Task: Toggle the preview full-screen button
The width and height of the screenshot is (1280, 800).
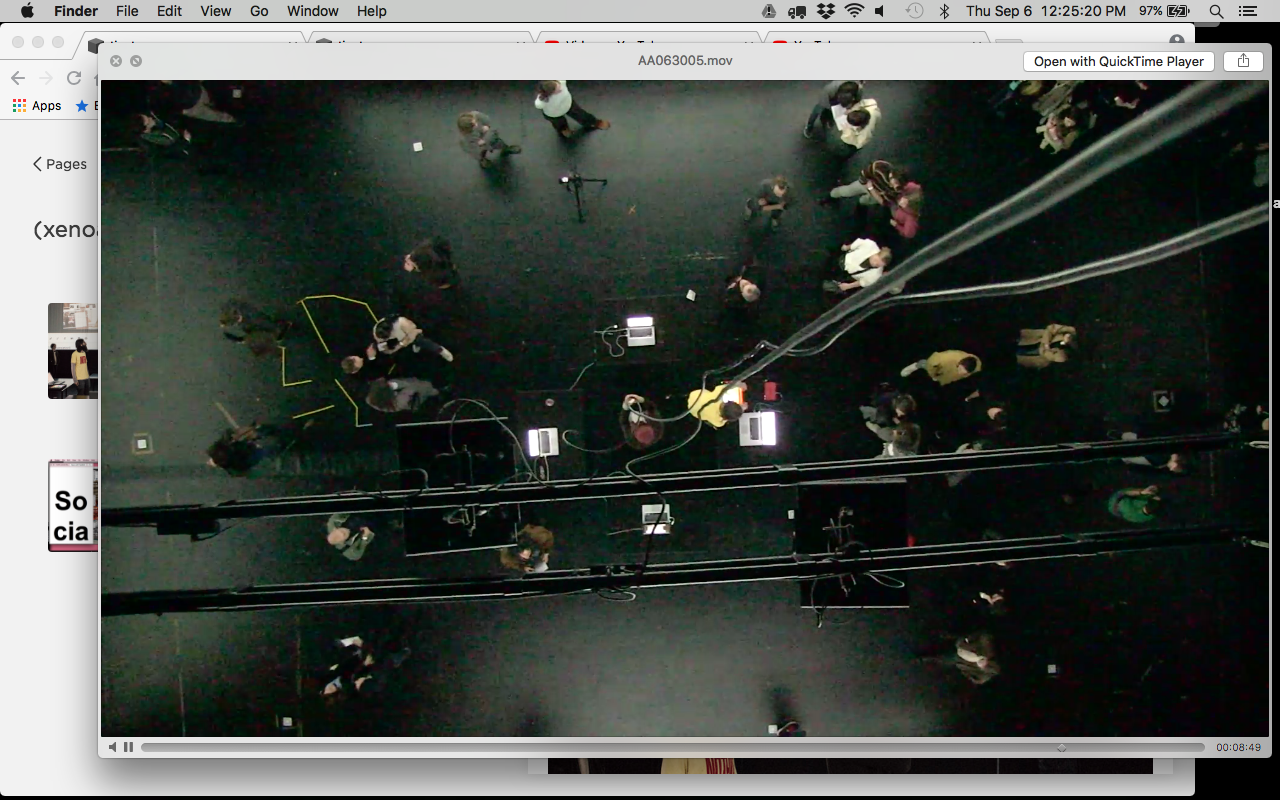Action: 136,61
